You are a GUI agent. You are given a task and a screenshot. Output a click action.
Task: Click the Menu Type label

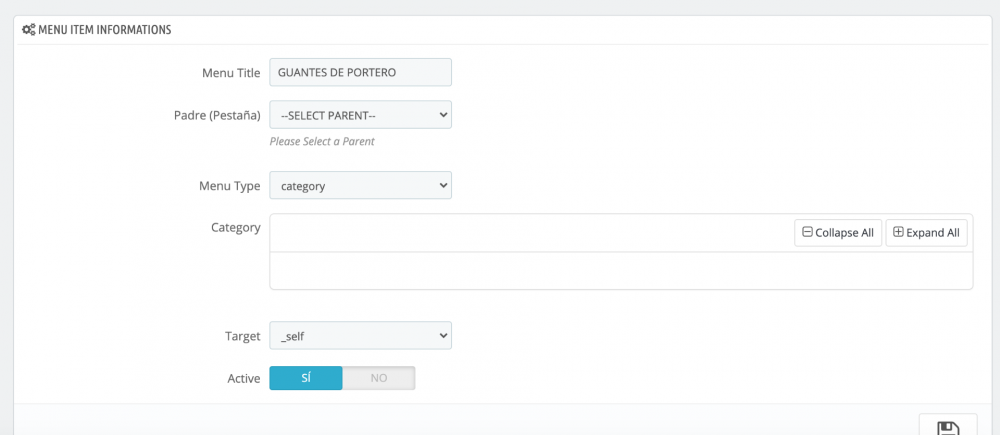point(230,185)
